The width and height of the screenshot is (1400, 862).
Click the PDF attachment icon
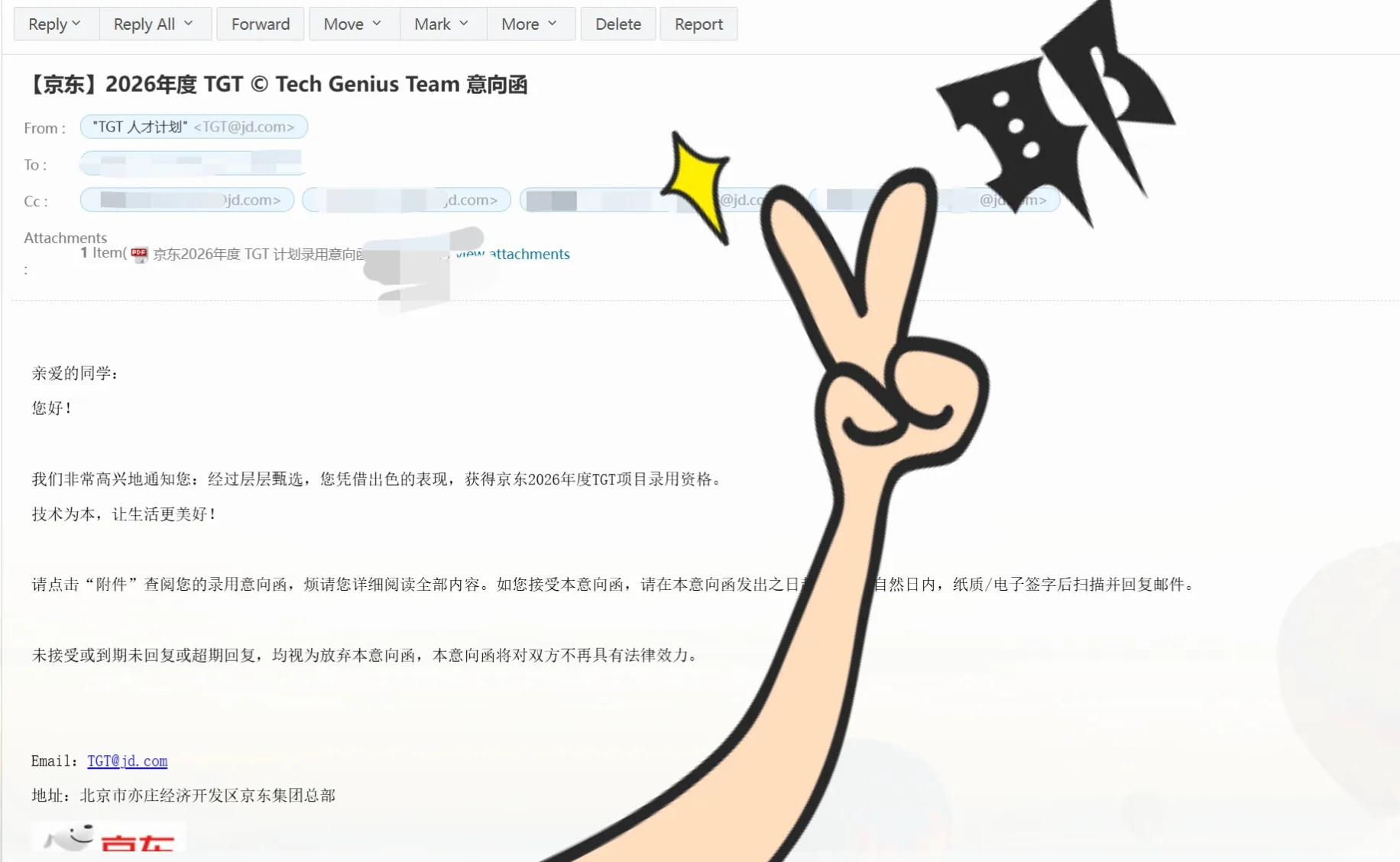tap(139, 254)
